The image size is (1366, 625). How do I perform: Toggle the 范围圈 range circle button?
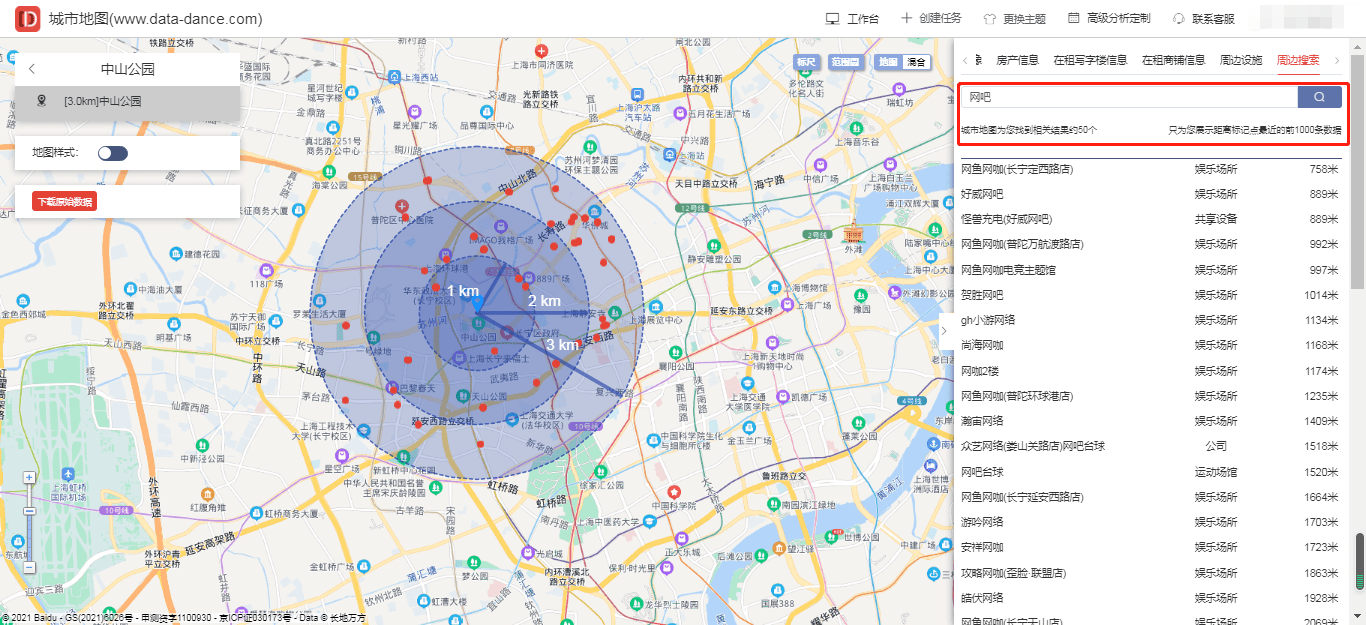tap(846, 62)
